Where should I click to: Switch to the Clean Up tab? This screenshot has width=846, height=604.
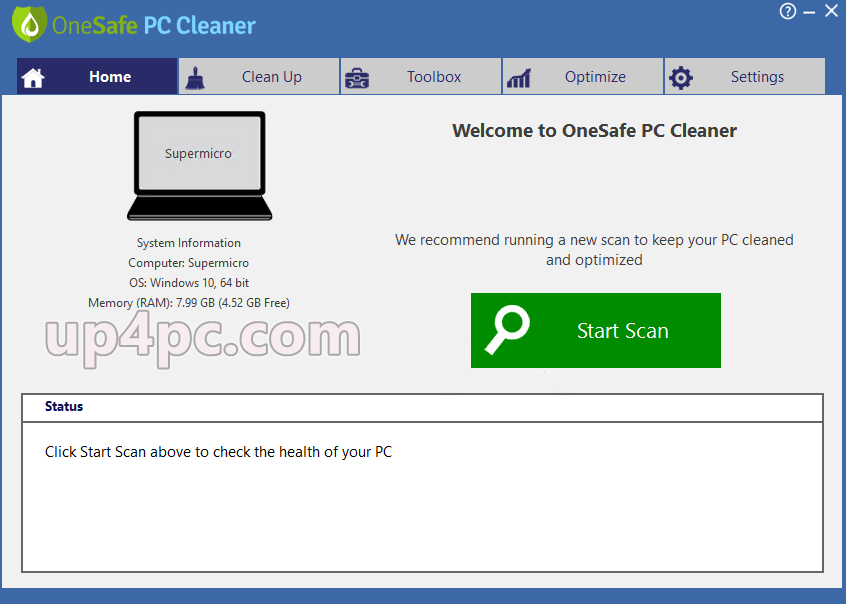pyautogui.click(x=259, y=77)
